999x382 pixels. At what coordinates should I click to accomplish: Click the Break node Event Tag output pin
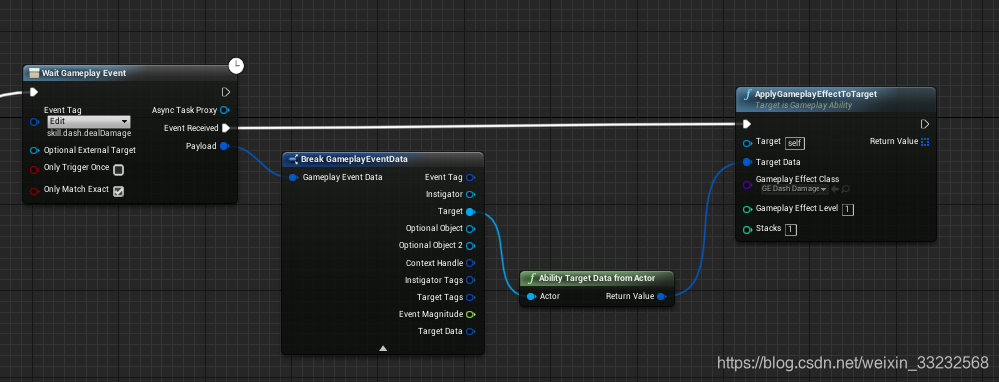[470, 178]
